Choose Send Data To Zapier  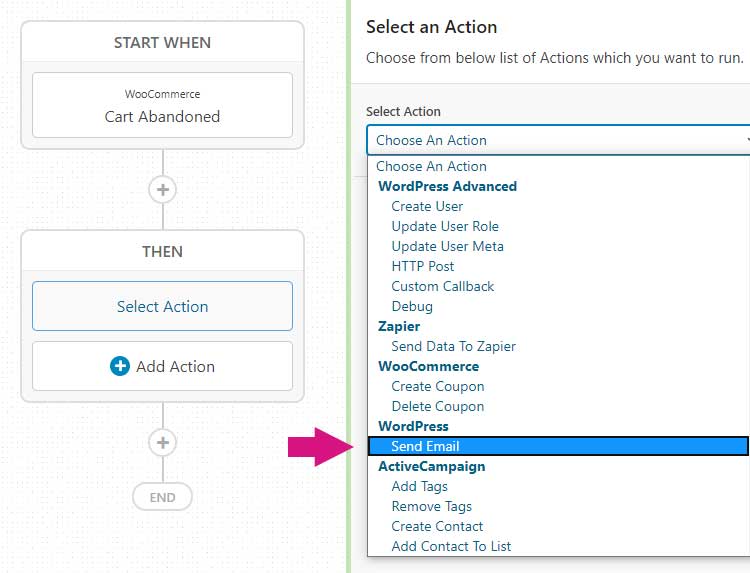453,346
